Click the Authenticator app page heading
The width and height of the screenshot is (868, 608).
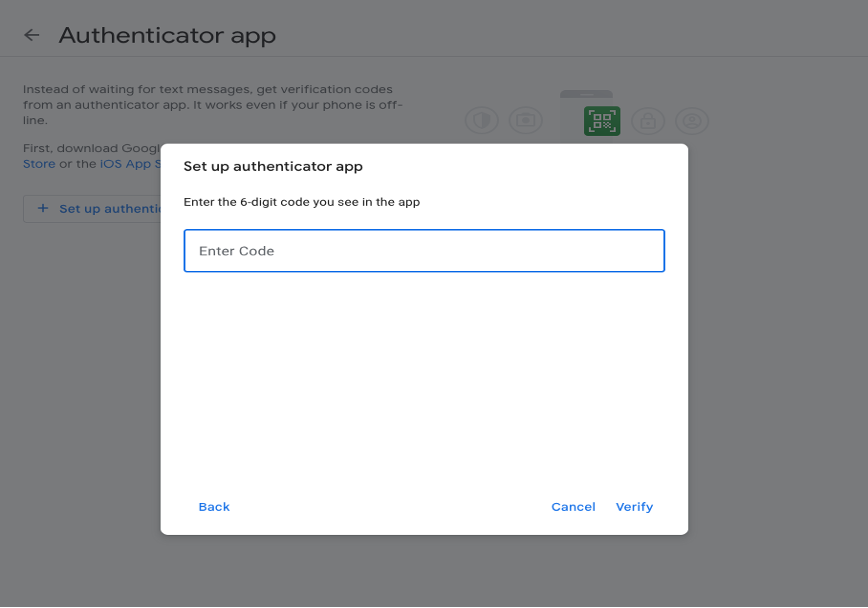[167, 35]
